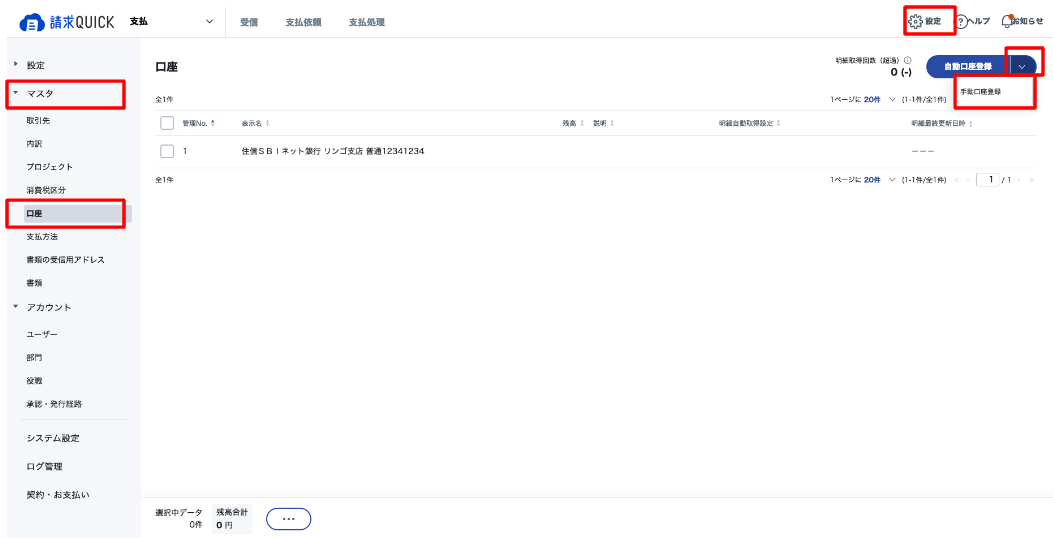The width and height of the screenshot is (1053, 538).
Task: Sort by 明細自動取得設定 column
Action: [778, 124]
